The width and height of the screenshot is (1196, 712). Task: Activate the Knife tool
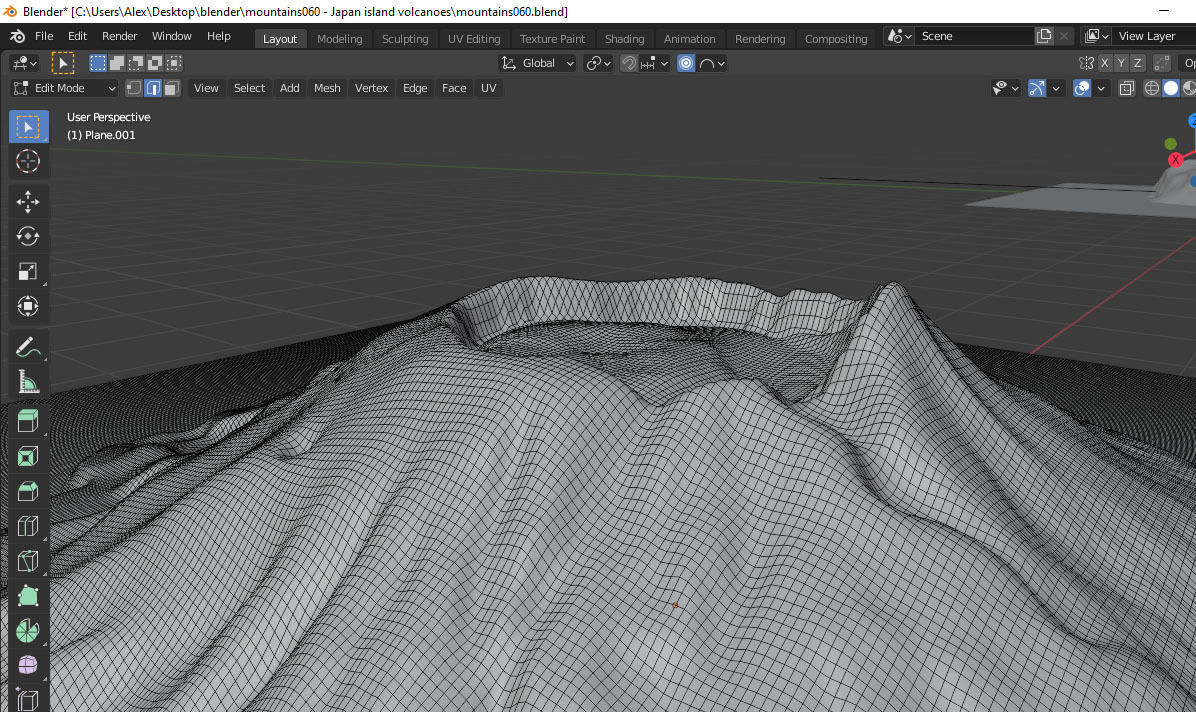click(x=28, y=561)
